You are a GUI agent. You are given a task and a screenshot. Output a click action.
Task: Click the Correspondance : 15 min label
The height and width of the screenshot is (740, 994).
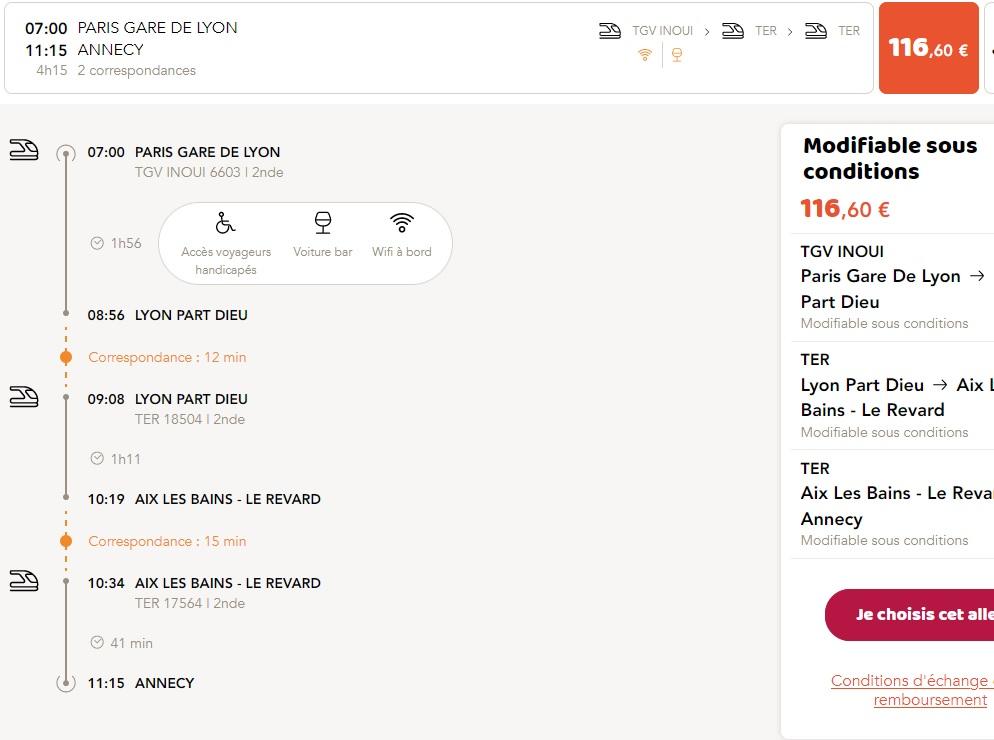167,542
